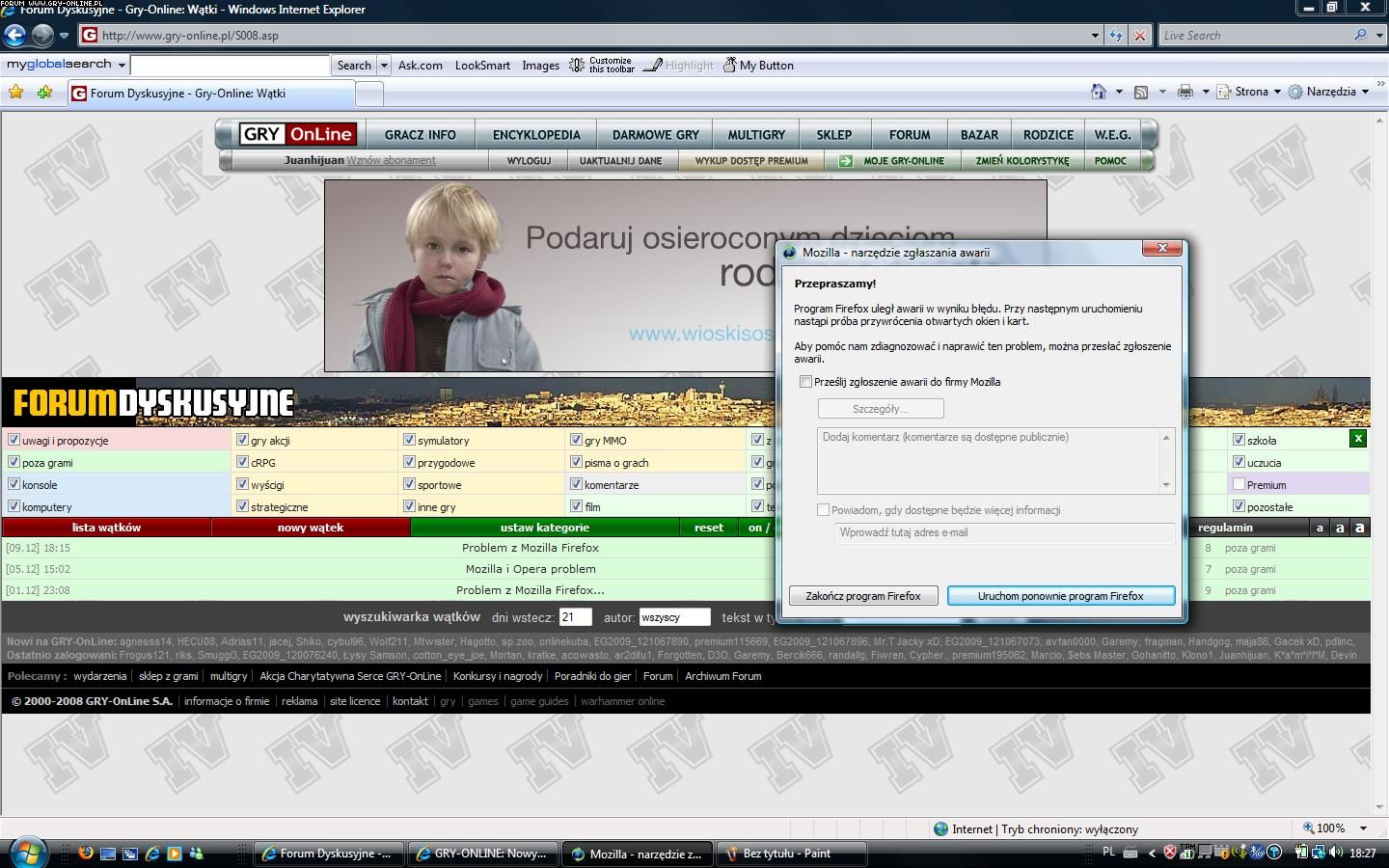This screenshot has height=868, width=1389.
Task: Click the 'dni wstecz' input field
Action: [575, 617]
